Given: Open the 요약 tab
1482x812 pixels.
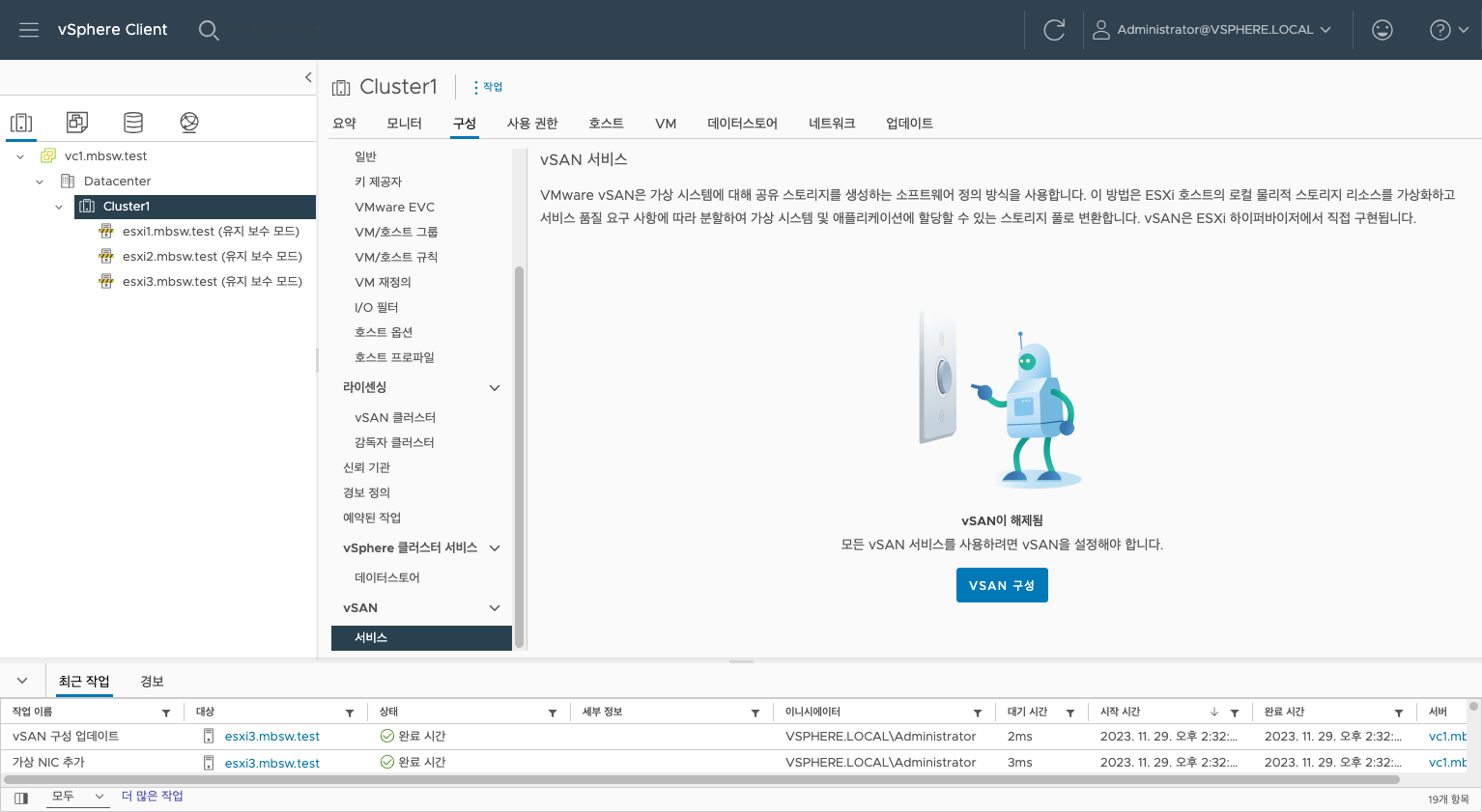Looking at the screenshot, I should (x=345, y=124).
